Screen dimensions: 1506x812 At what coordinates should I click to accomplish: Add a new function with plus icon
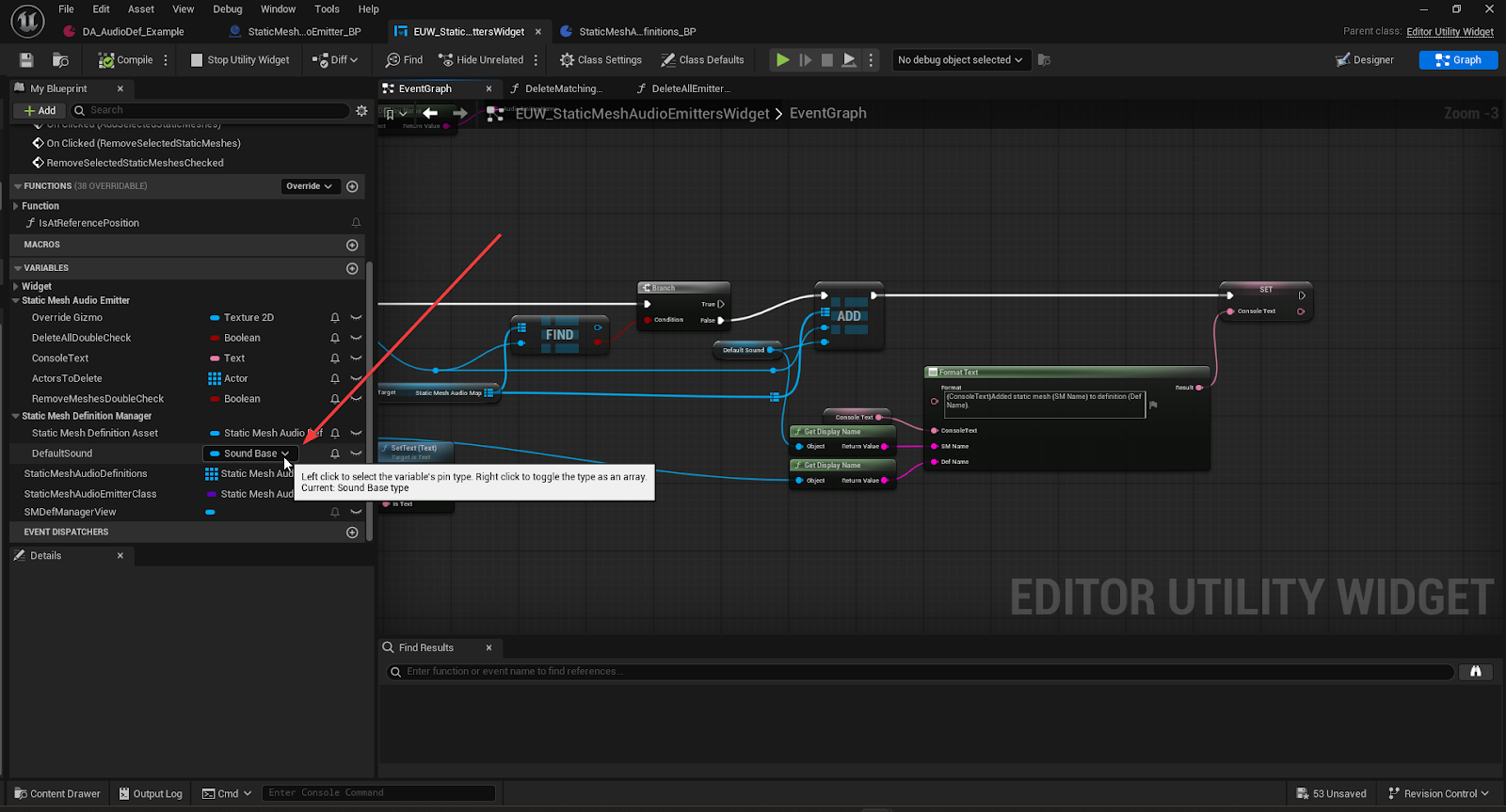pyautogui.click(x=352, y=186)
